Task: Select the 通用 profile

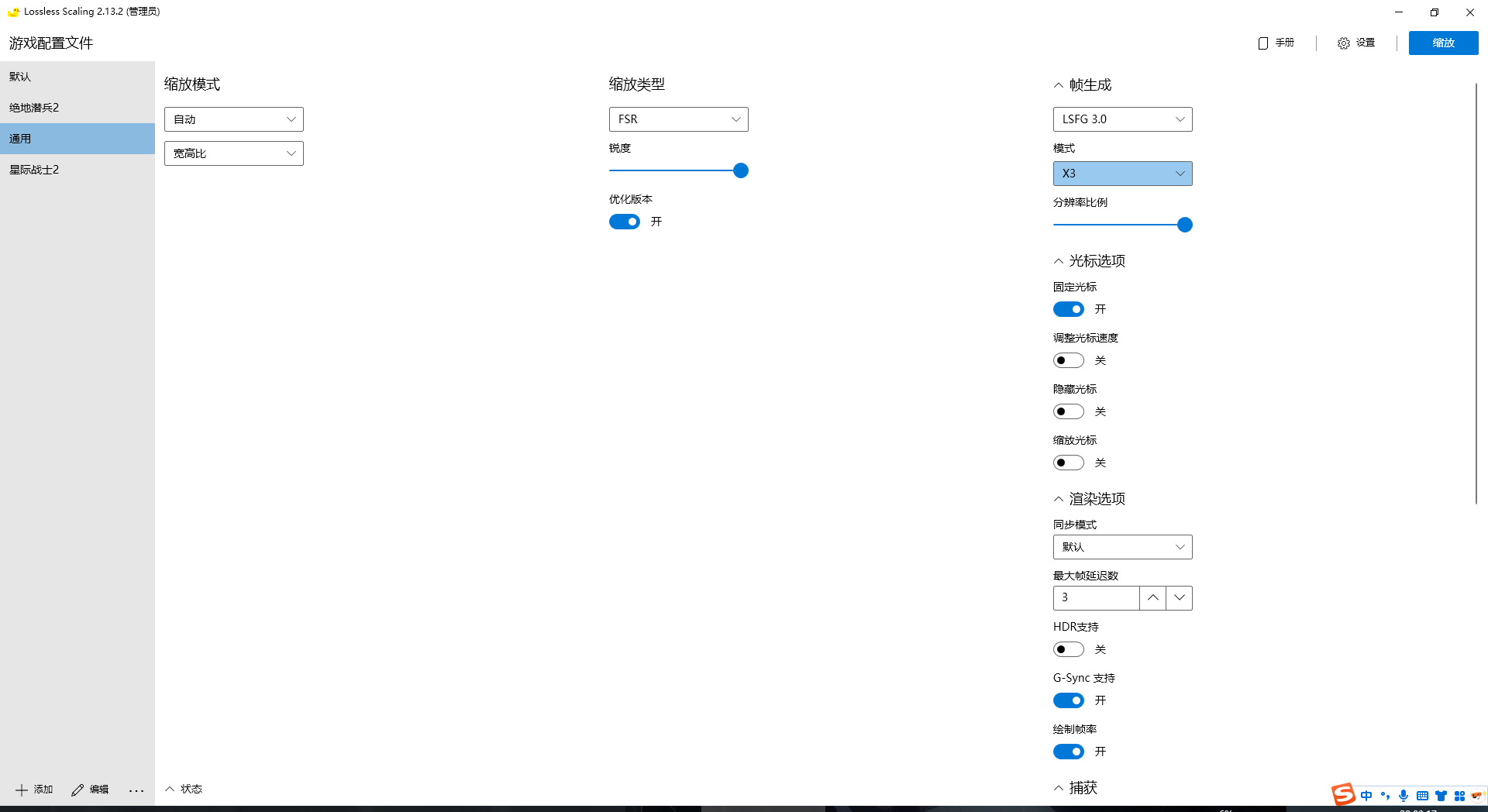Action: click(77, 139)
